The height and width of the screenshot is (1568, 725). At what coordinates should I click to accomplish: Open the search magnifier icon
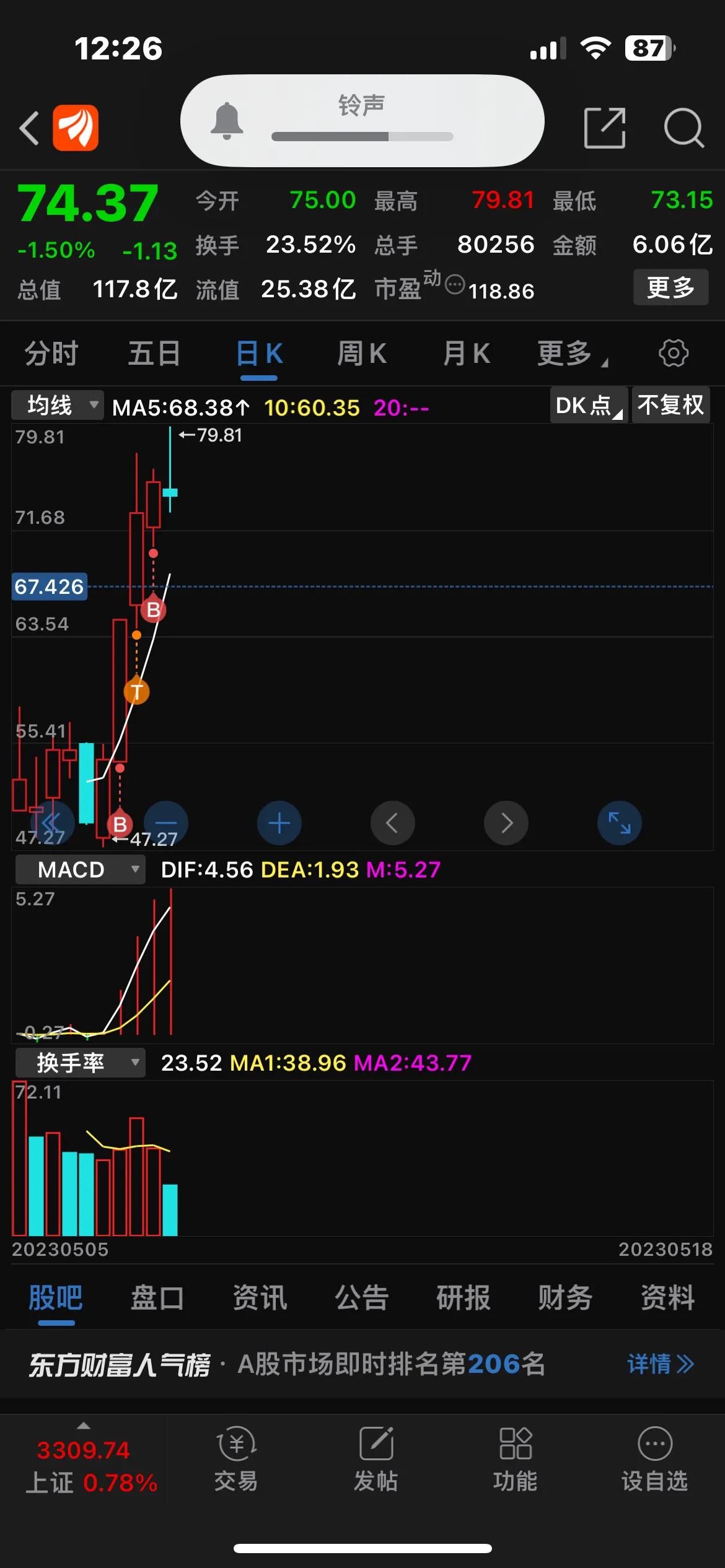pos(684,128)
